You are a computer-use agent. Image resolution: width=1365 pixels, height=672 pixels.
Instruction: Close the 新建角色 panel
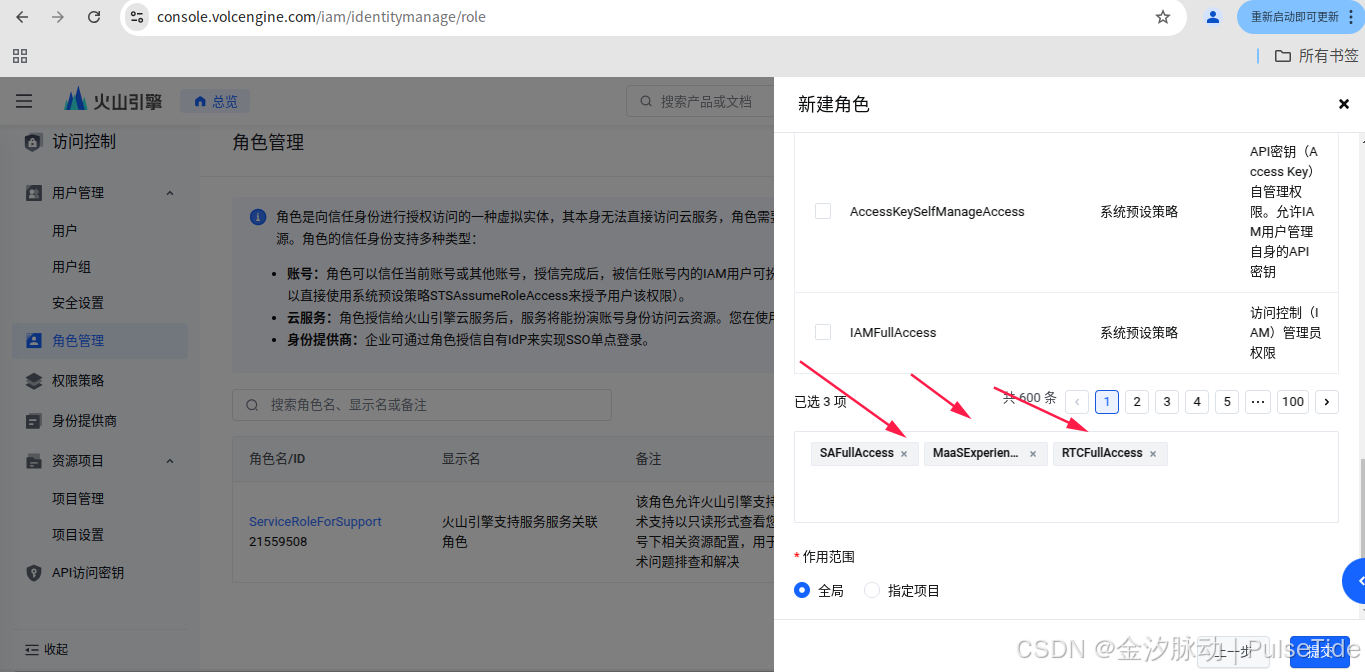[1344, 104]
